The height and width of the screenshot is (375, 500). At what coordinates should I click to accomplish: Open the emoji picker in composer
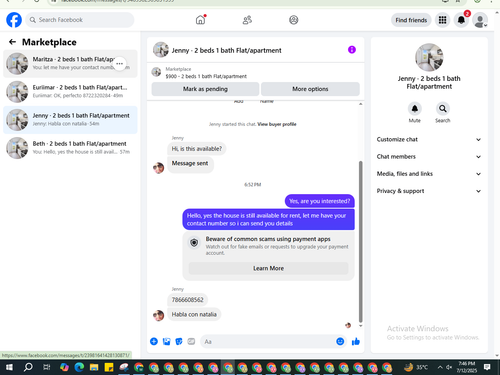tap(340, 342)
